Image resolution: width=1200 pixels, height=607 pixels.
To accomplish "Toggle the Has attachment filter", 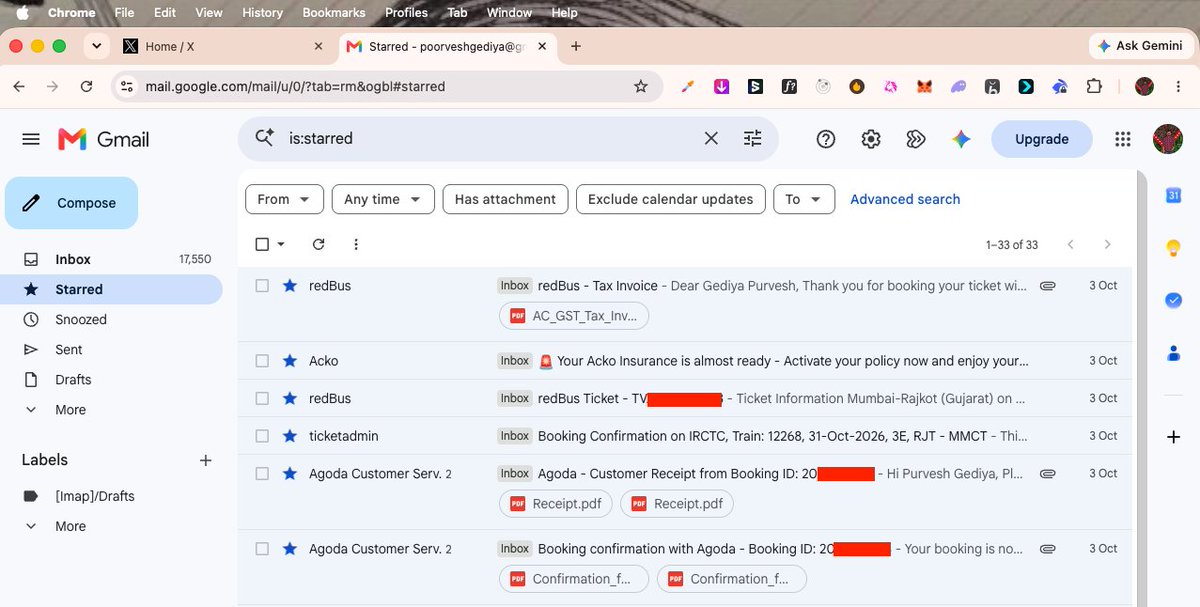I will coord(505,199).
